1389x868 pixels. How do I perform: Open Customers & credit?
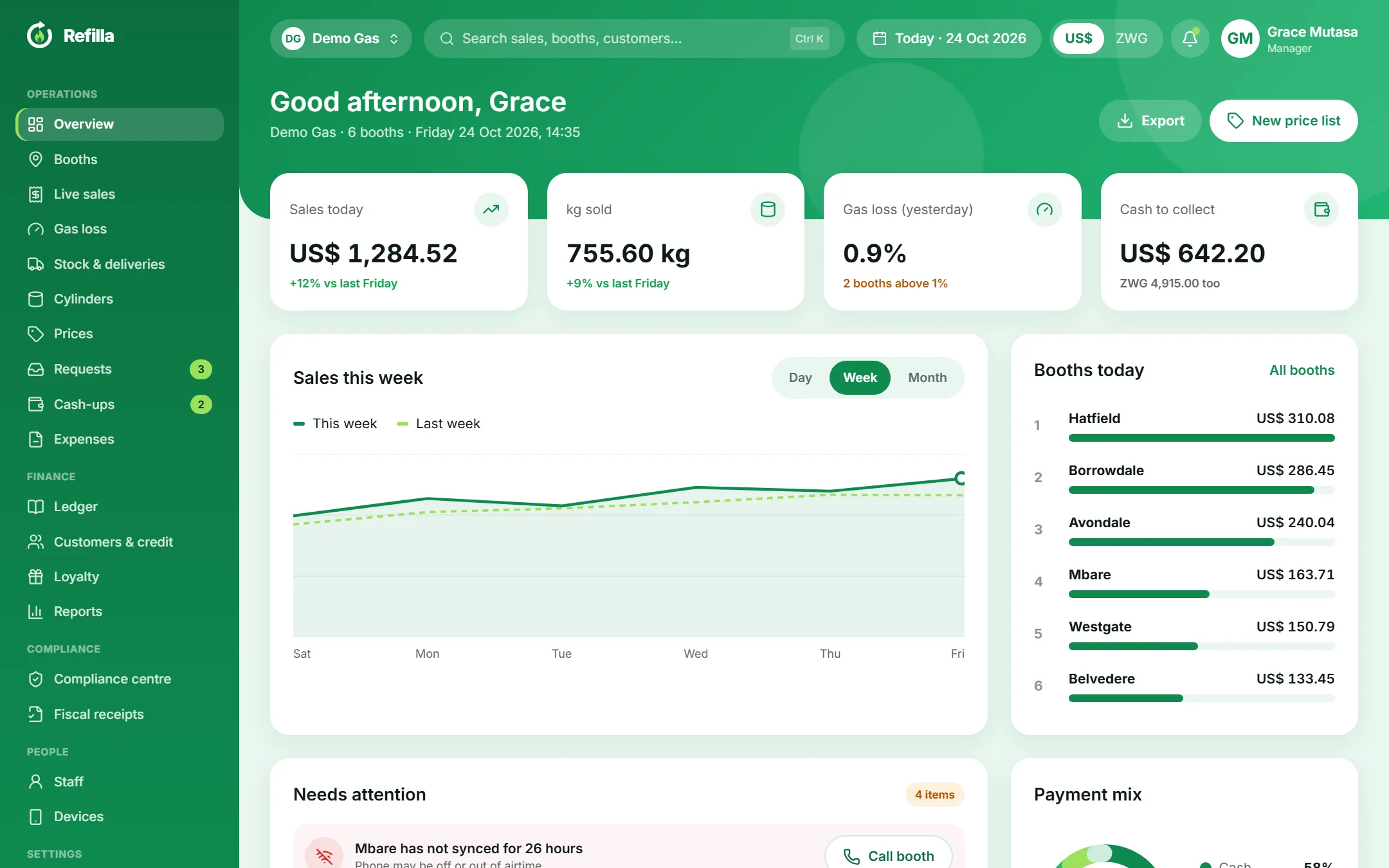point(120,542)
